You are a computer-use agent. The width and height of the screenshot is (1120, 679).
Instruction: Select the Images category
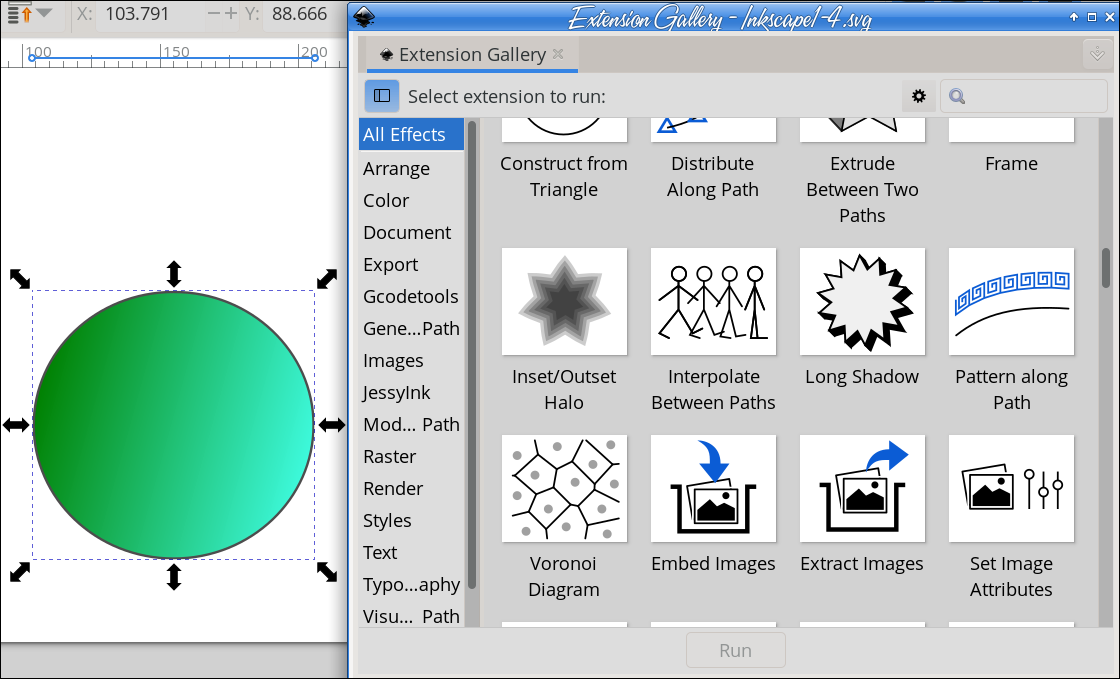411,361
